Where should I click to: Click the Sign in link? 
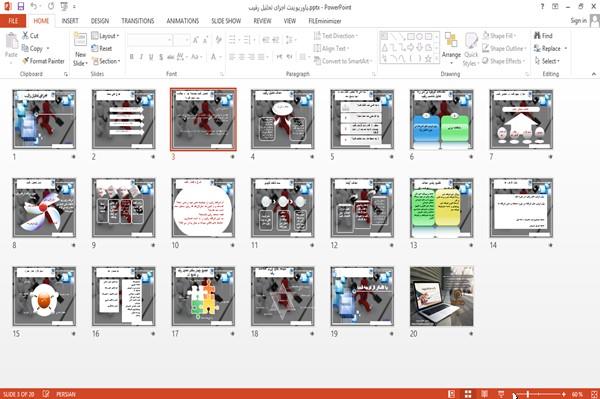point(578,21)
